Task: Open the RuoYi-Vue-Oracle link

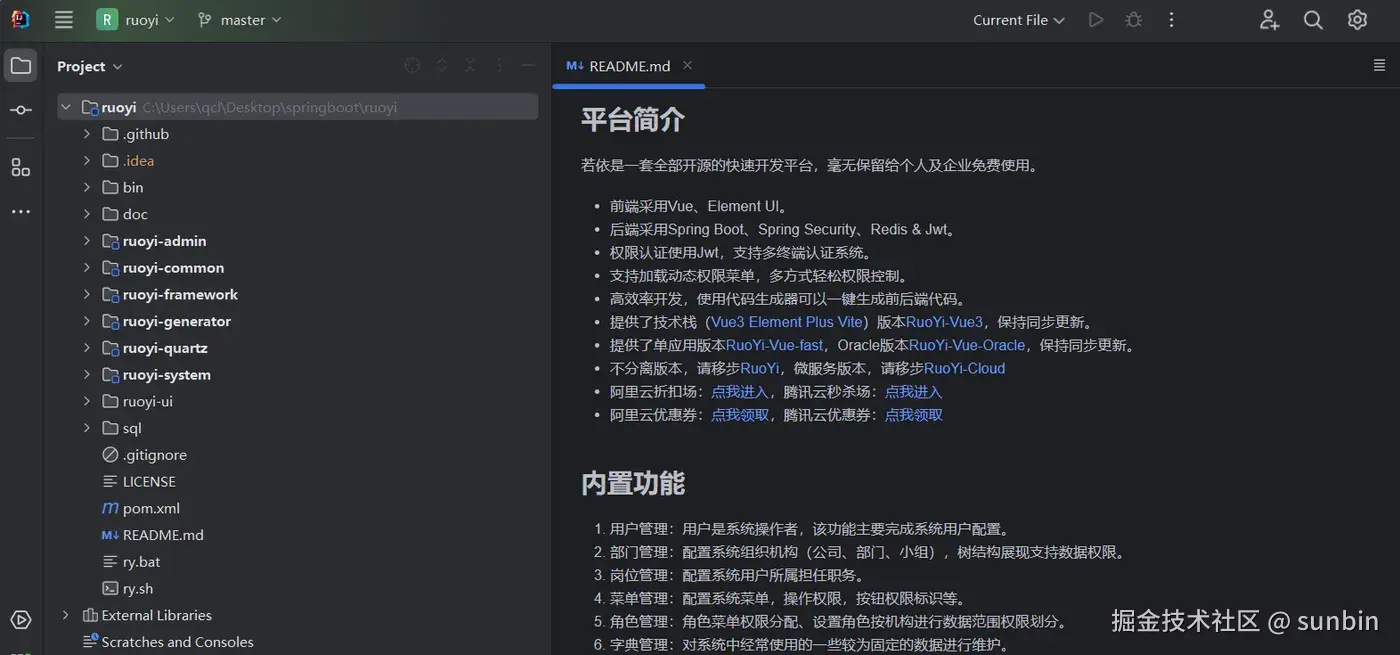Action: [967, 345]
